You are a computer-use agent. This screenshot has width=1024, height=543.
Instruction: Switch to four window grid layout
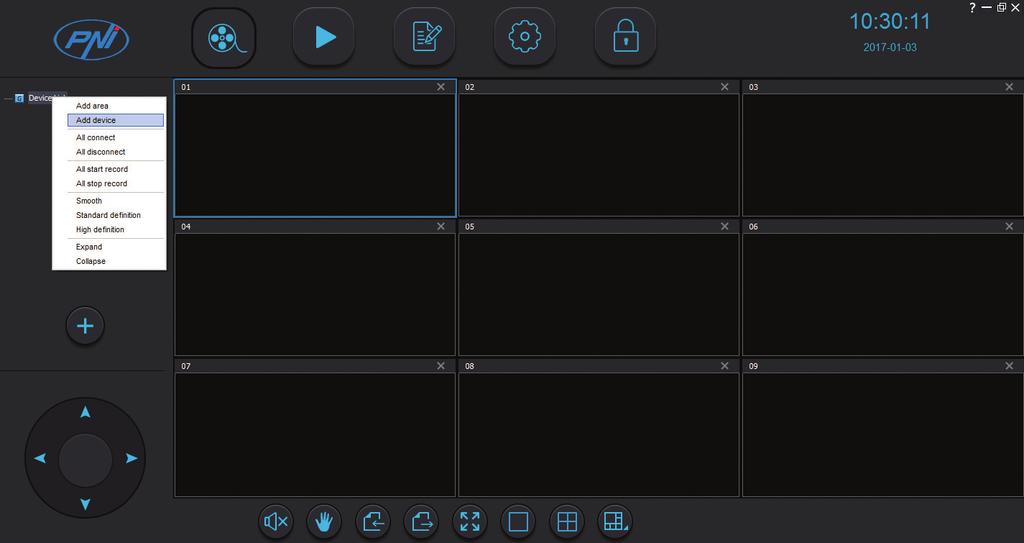(567, 521)
